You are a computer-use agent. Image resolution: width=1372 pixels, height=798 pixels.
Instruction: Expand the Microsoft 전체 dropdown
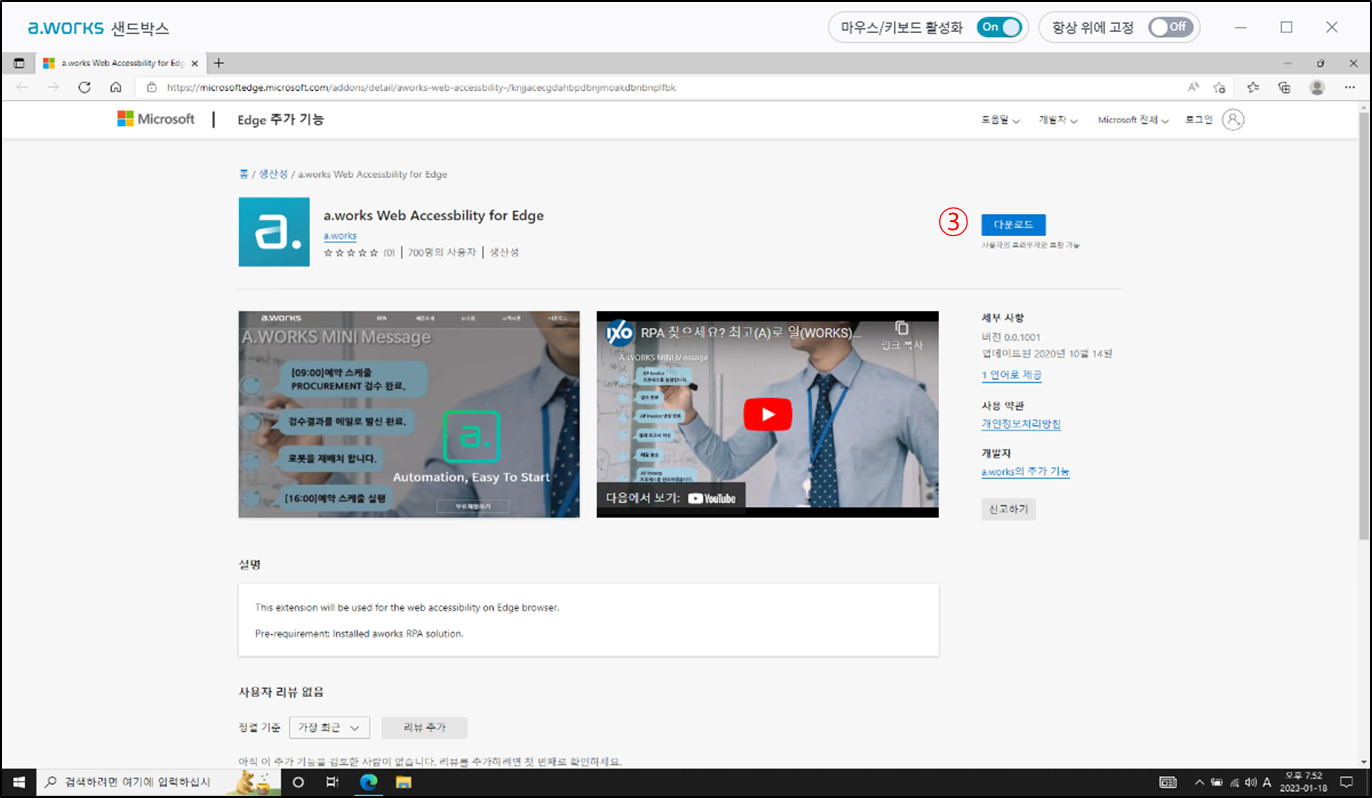tap(1132, 120)
